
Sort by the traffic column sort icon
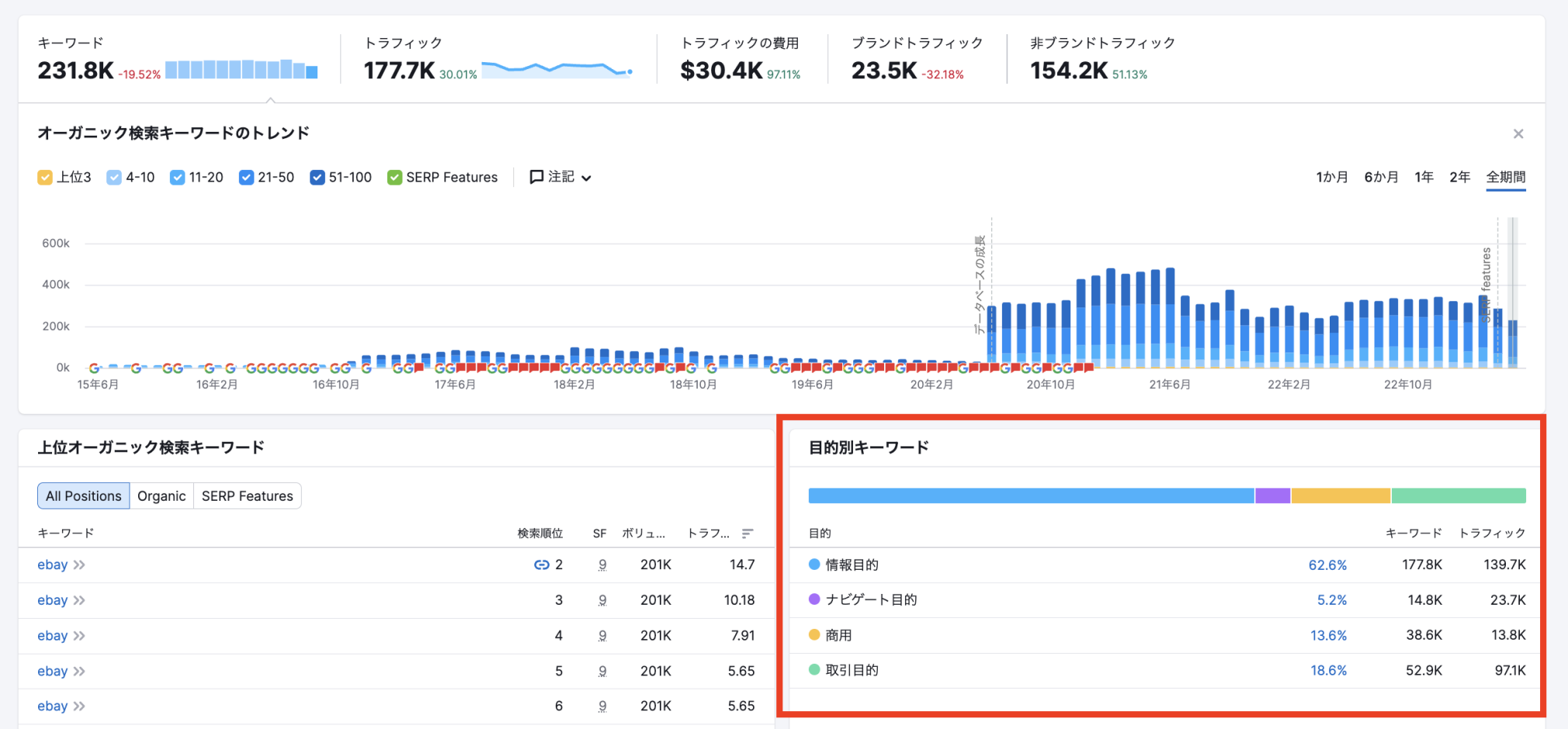748,533
